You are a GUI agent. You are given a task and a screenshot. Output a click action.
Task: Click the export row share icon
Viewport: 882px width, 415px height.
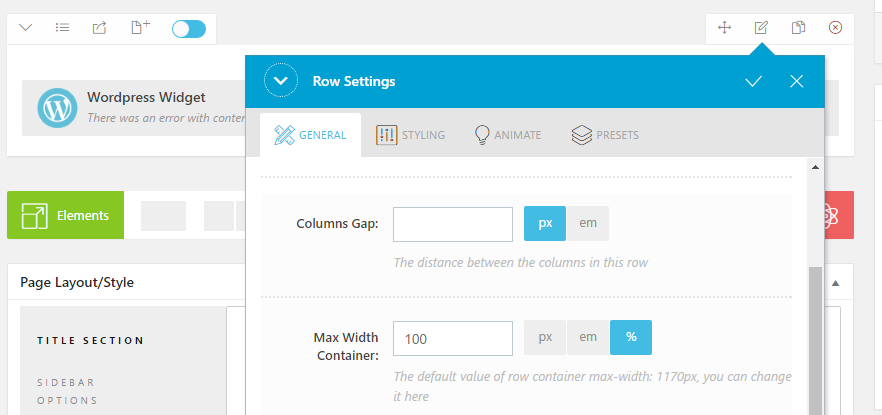pyautogui.click(x=99, y=28)
